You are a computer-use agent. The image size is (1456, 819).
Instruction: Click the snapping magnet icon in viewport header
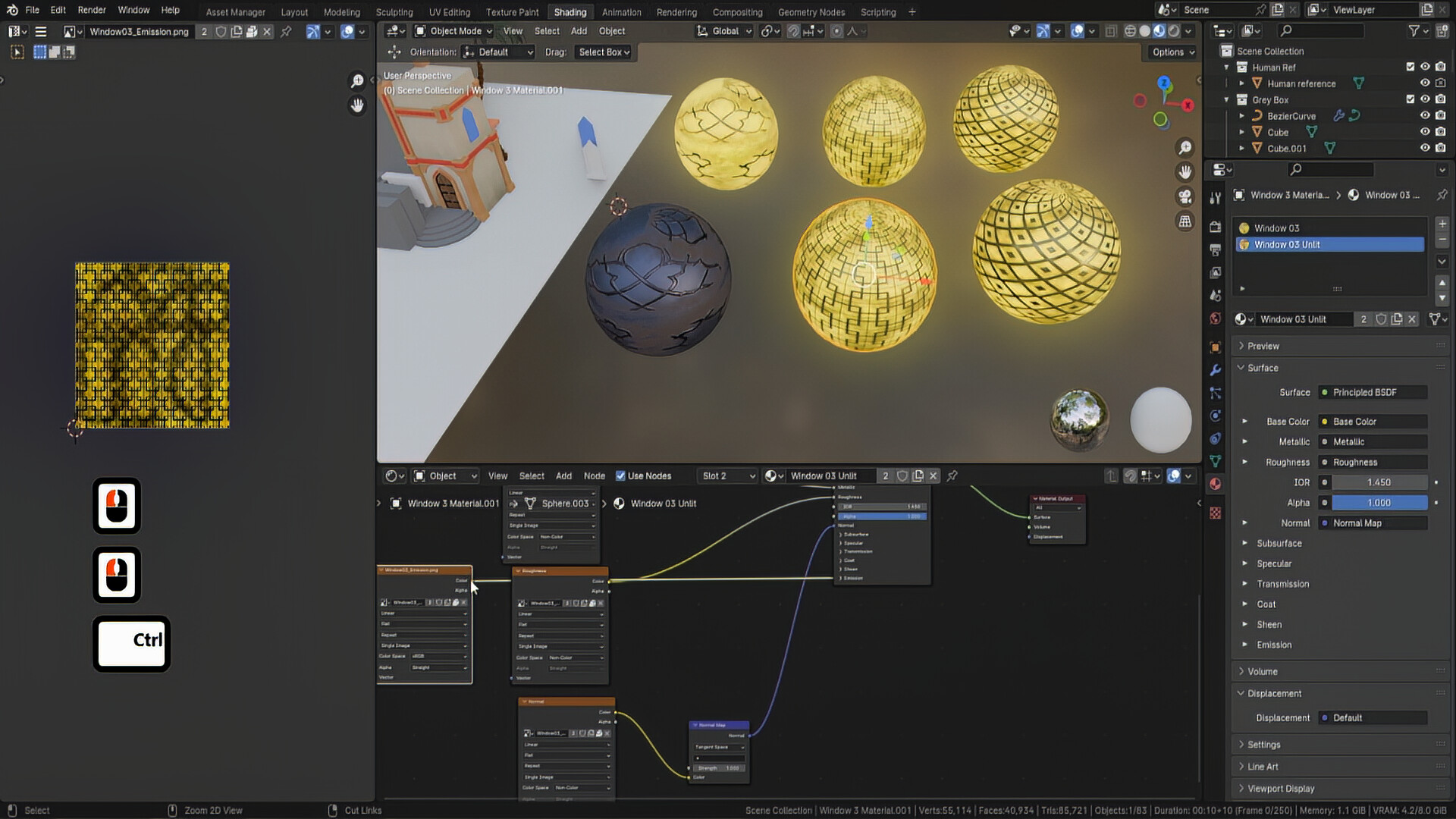794,31
